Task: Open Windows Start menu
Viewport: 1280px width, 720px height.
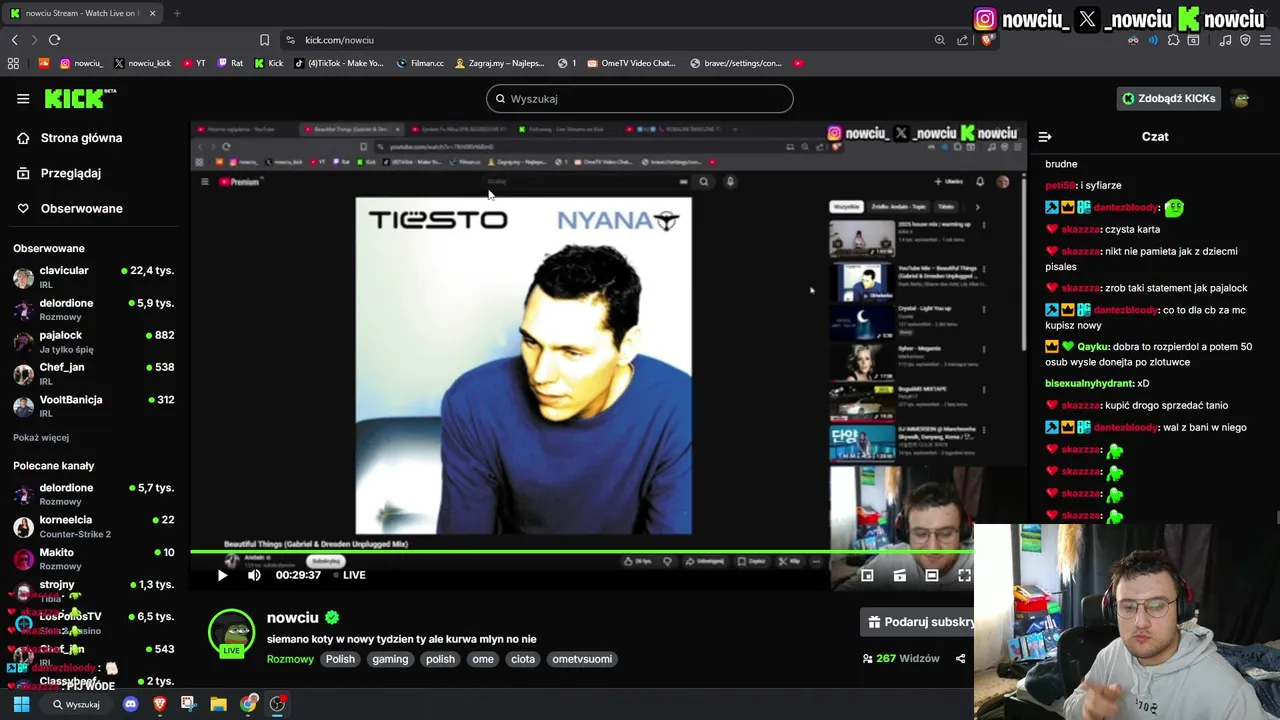Action: 21,704
